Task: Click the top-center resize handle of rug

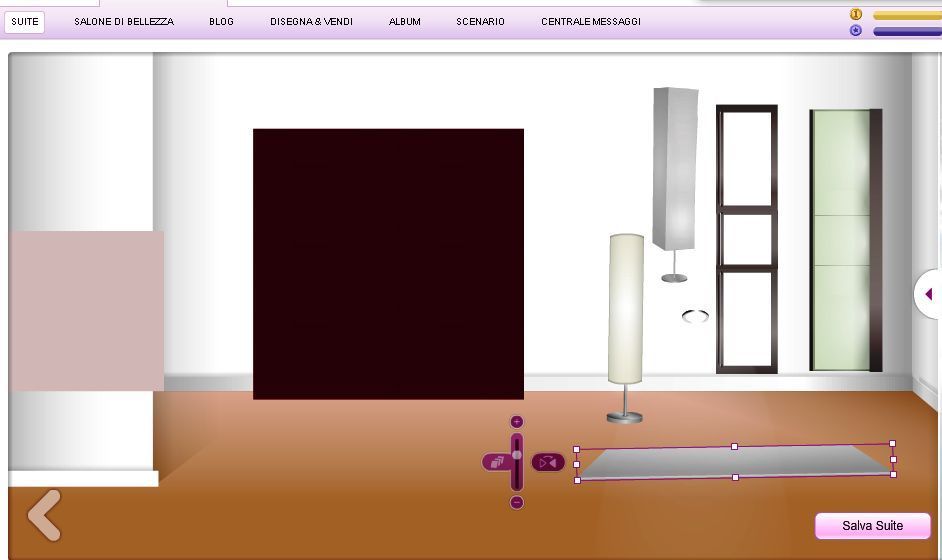Action: (734, 446)
